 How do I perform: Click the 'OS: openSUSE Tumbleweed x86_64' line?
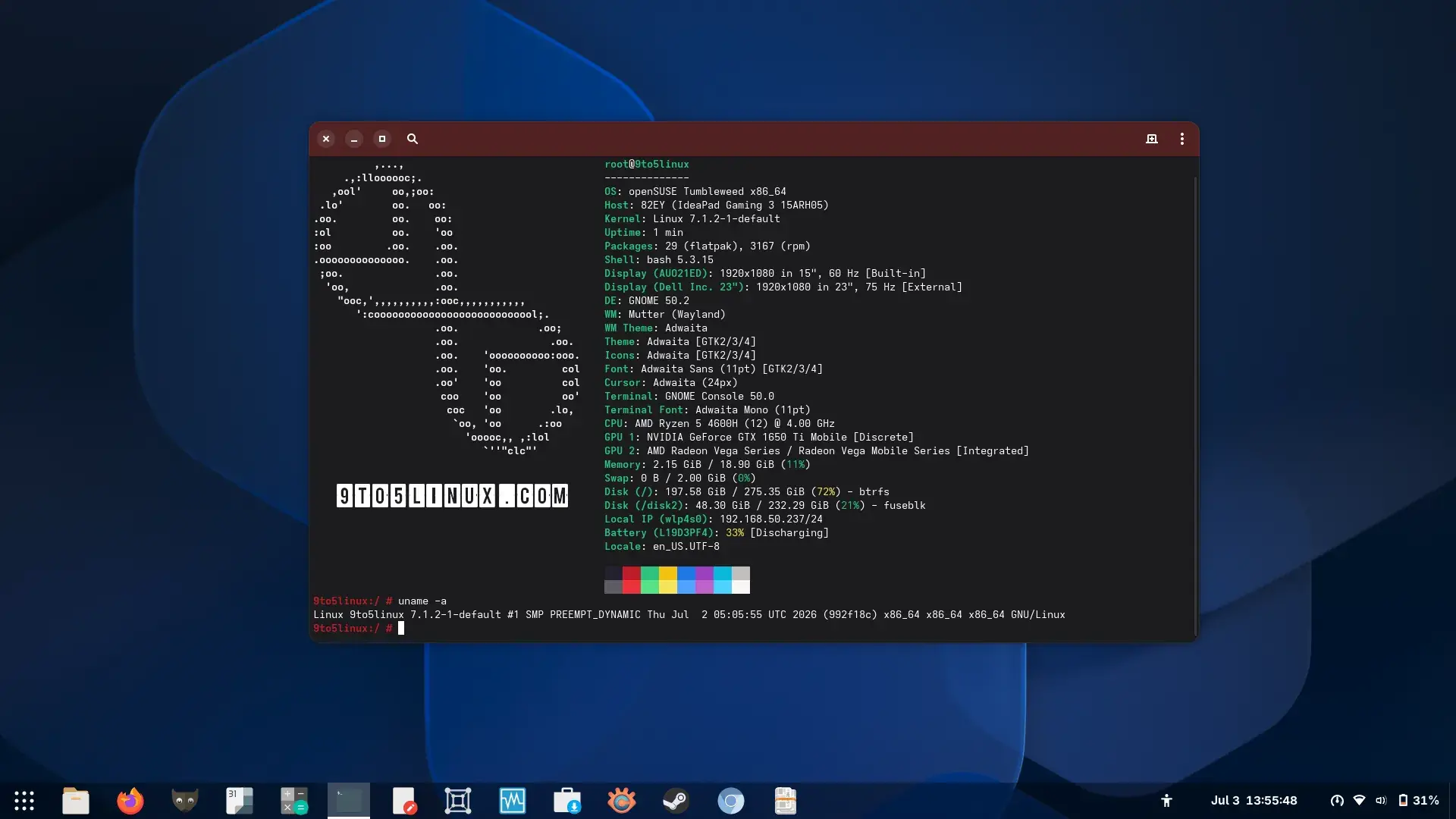695,192
